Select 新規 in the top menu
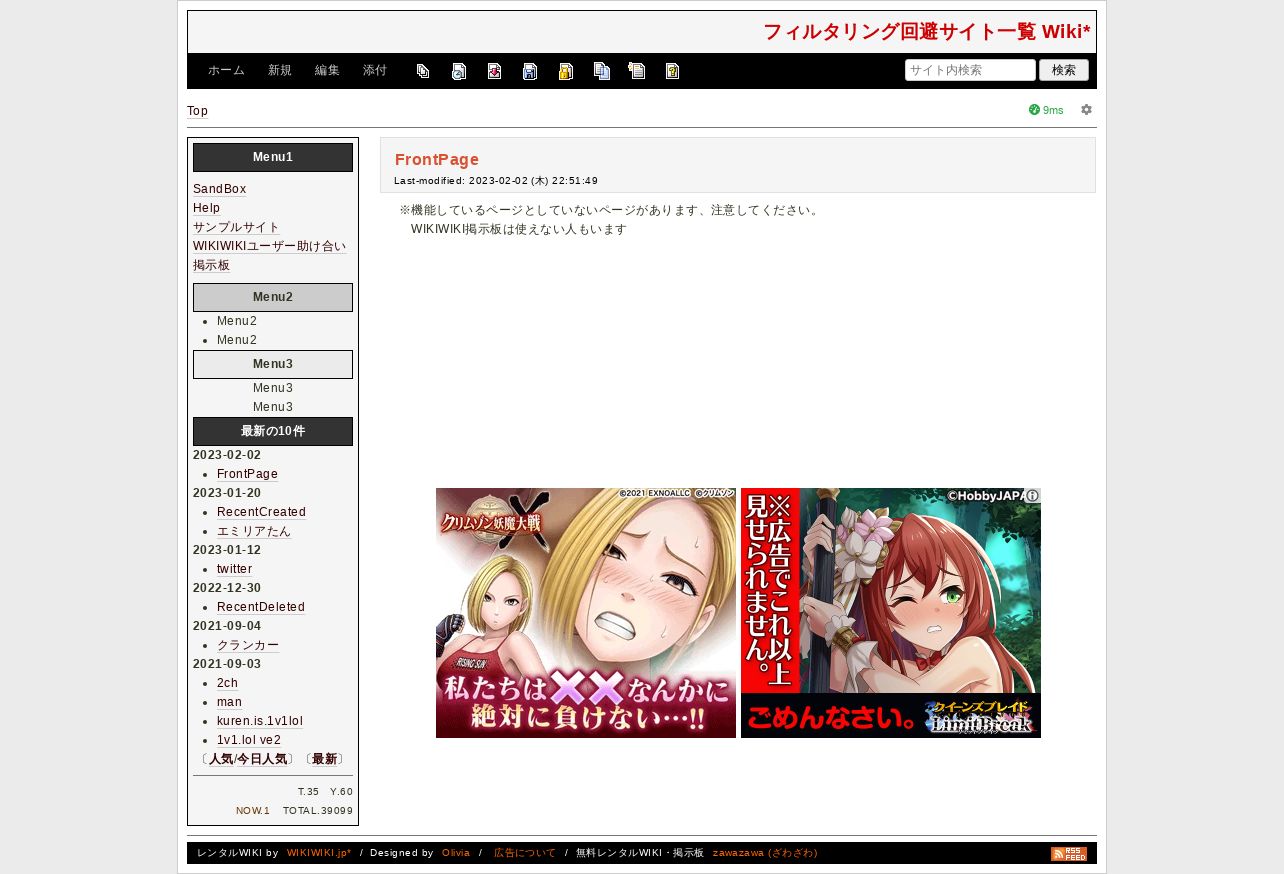The image size is (1284, 874). (x=280, y=71)
